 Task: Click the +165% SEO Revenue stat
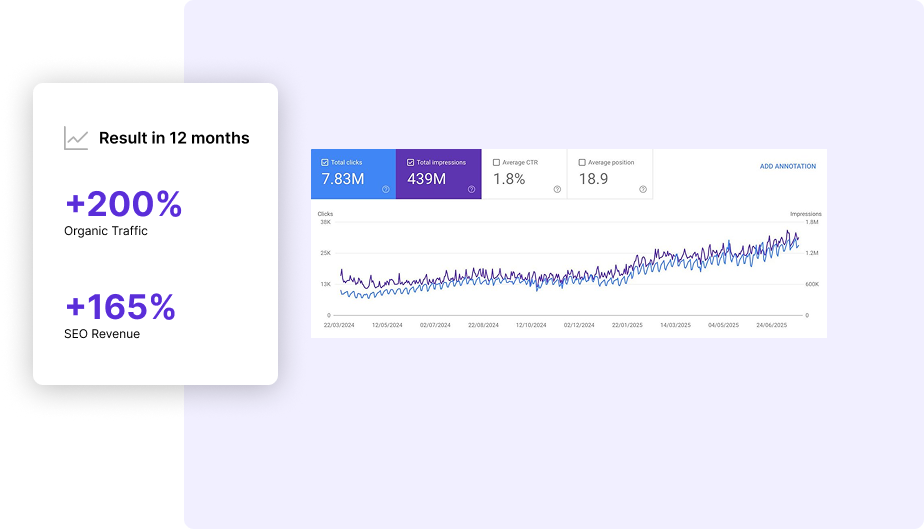pyautogui.click(x=120, y=307)
